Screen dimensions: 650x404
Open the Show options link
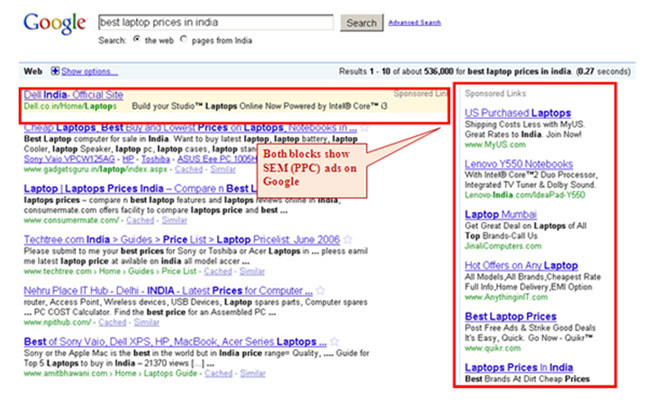point(90,72)
